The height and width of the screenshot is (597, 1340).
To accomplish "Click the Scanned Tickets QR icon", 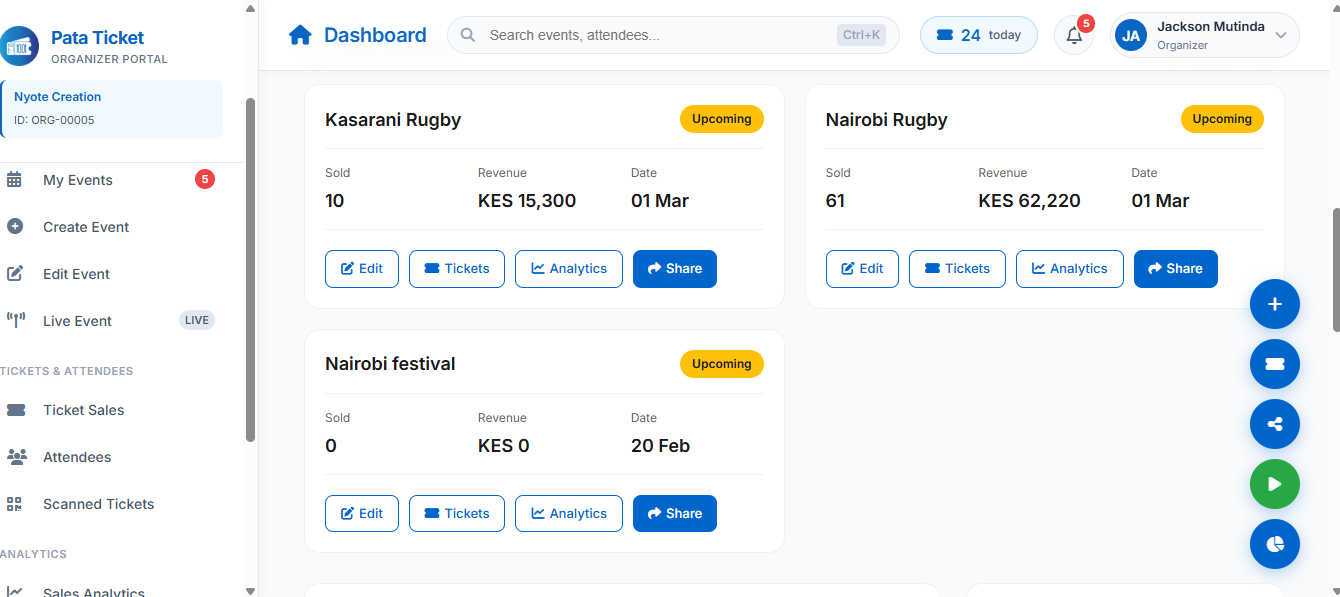I will tap(15, 503).
